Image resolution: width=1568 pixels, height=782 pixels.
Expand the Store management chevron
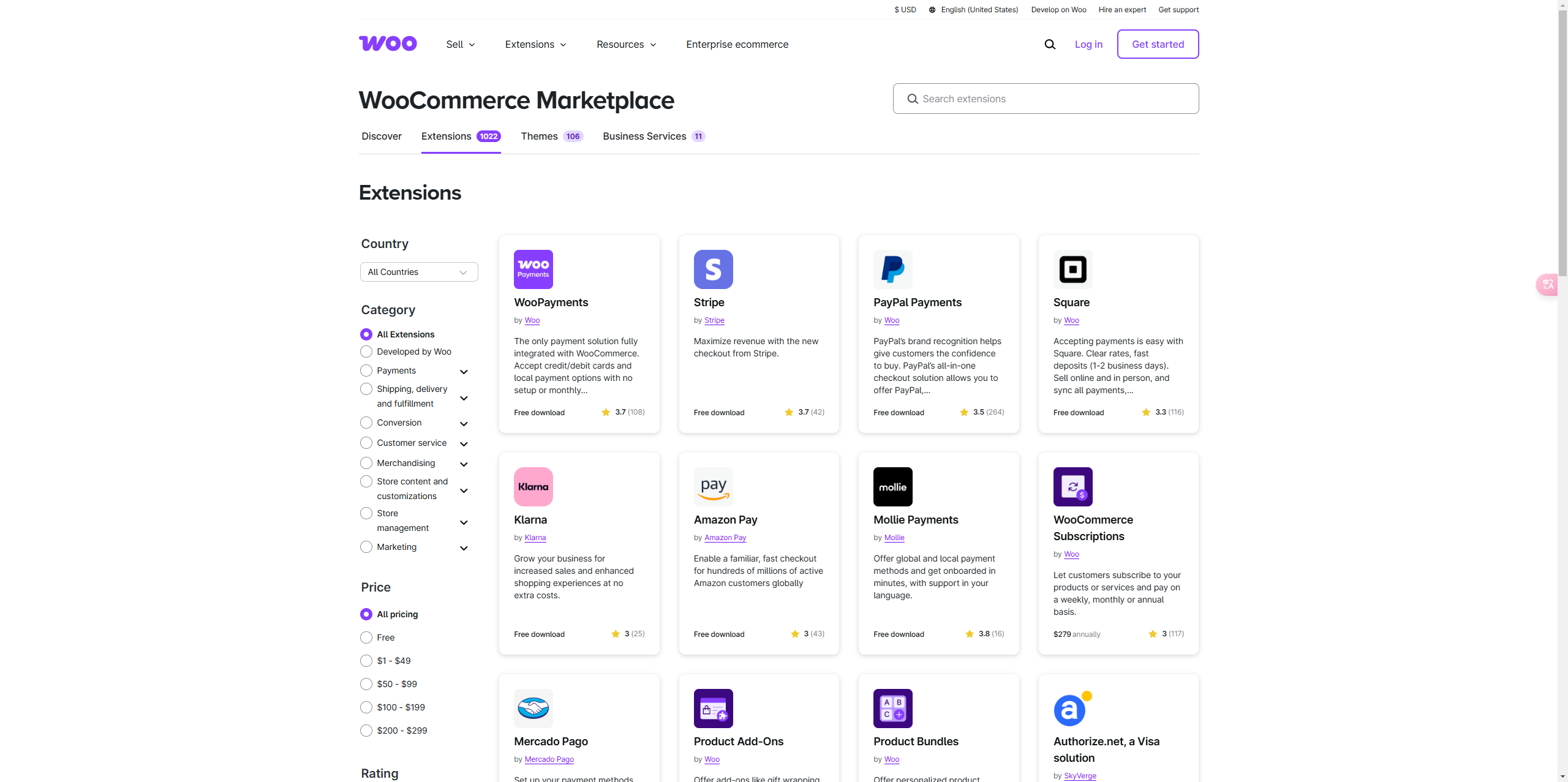(x=464, y=522)
